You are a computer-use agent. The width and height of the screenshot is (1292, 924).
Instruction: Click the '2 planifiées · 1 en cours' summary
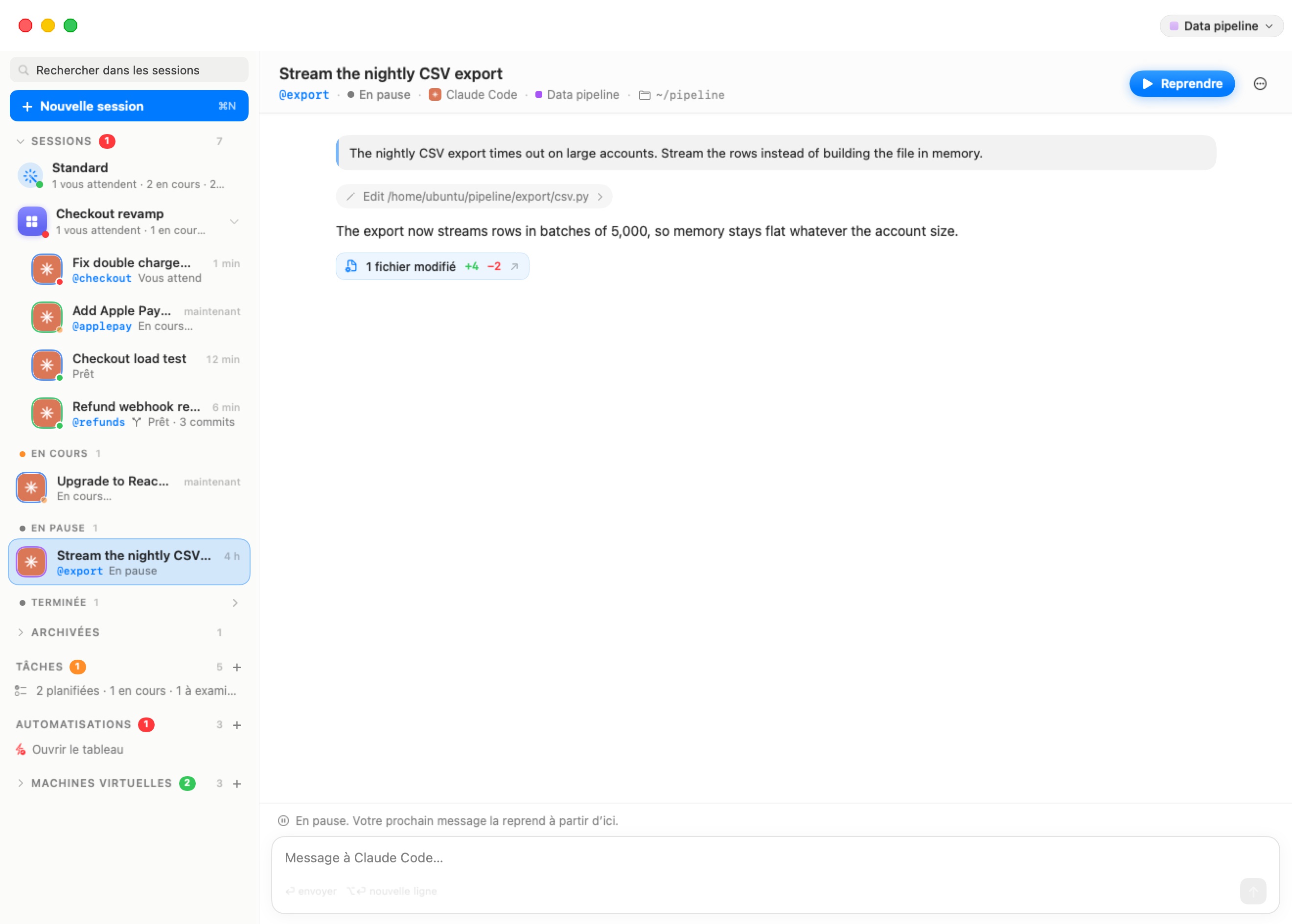click(137, 691)
